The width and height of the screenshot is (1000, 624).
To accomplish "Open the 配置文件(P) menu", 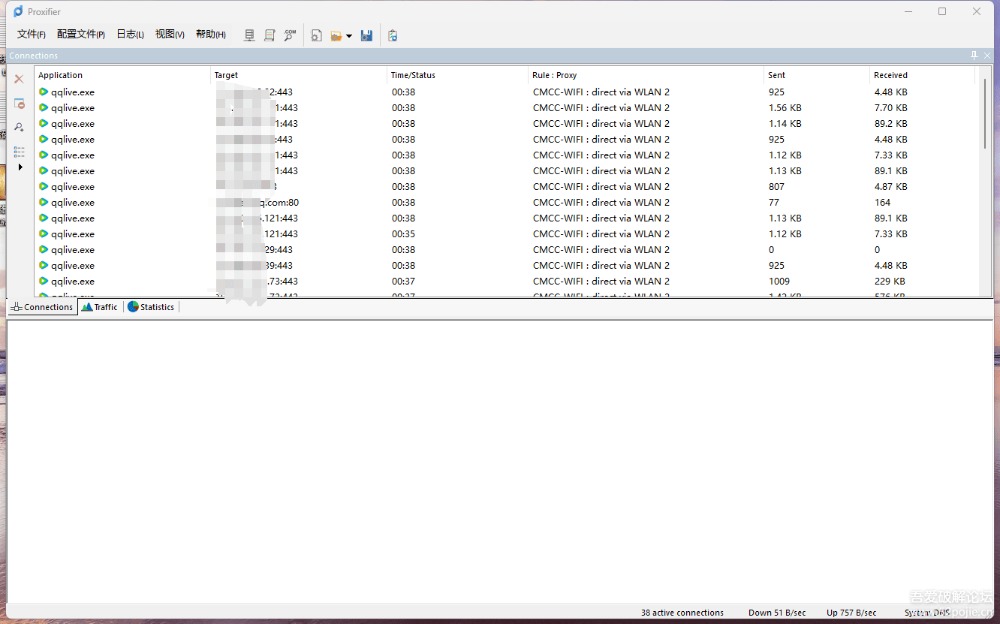I will 80,34.
